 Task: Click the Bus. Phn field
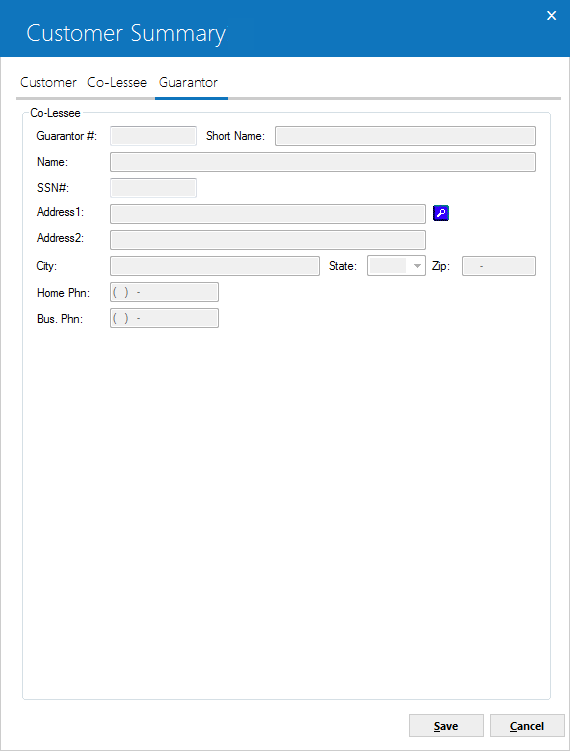[x=164, y=318]
